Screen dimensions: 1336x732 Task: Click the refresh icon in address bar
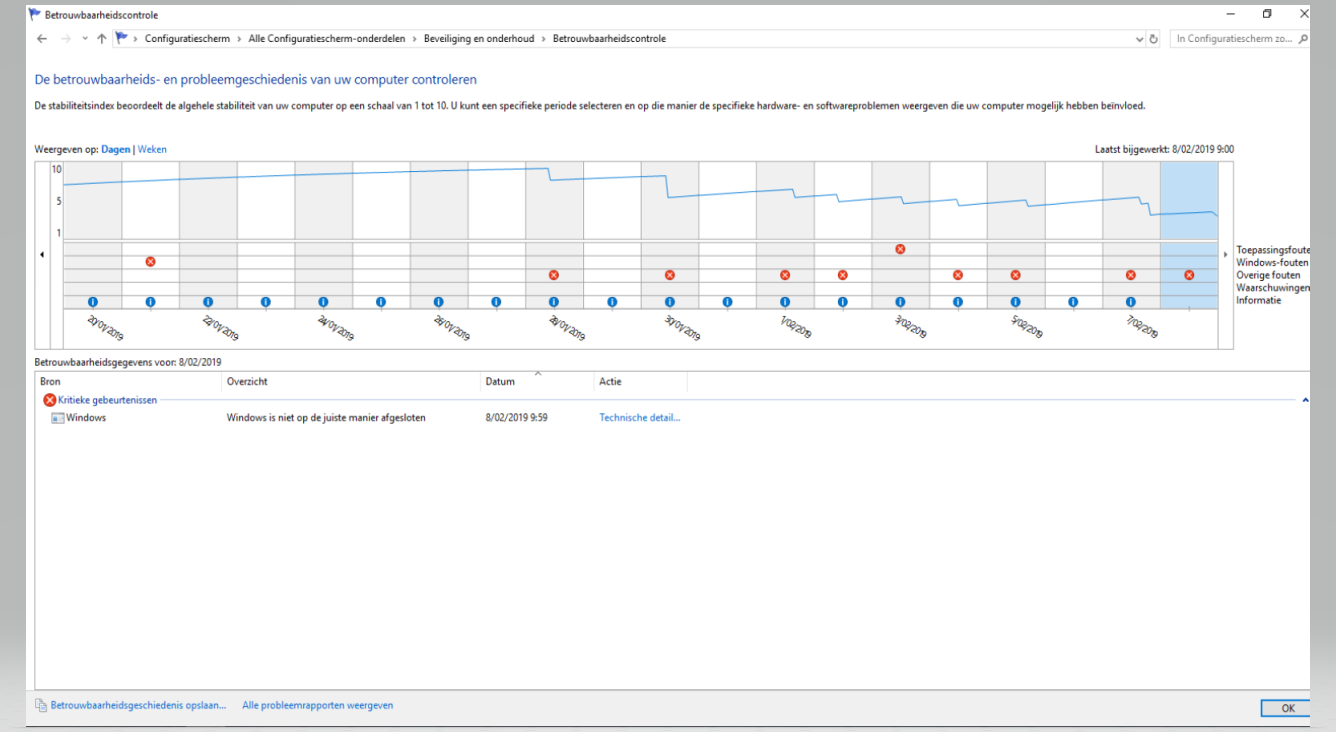[x=1154, y=39]
